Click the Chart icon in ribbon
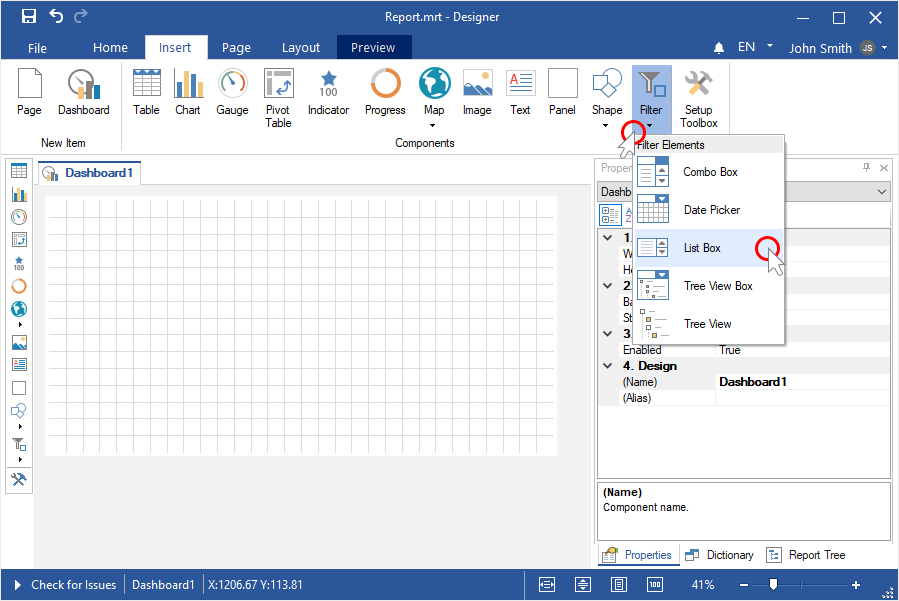Screen dimensions: 899x601 pyautogui.click(x=188, y=93)
